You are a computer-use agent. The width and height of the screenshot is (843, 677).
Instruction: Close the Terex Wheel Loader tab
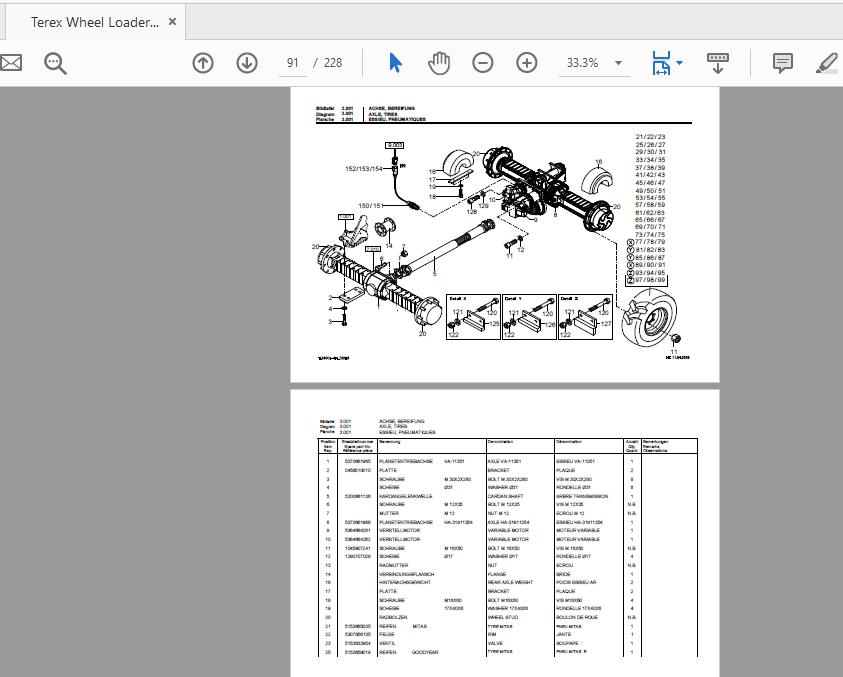click(x=170, y=21)
